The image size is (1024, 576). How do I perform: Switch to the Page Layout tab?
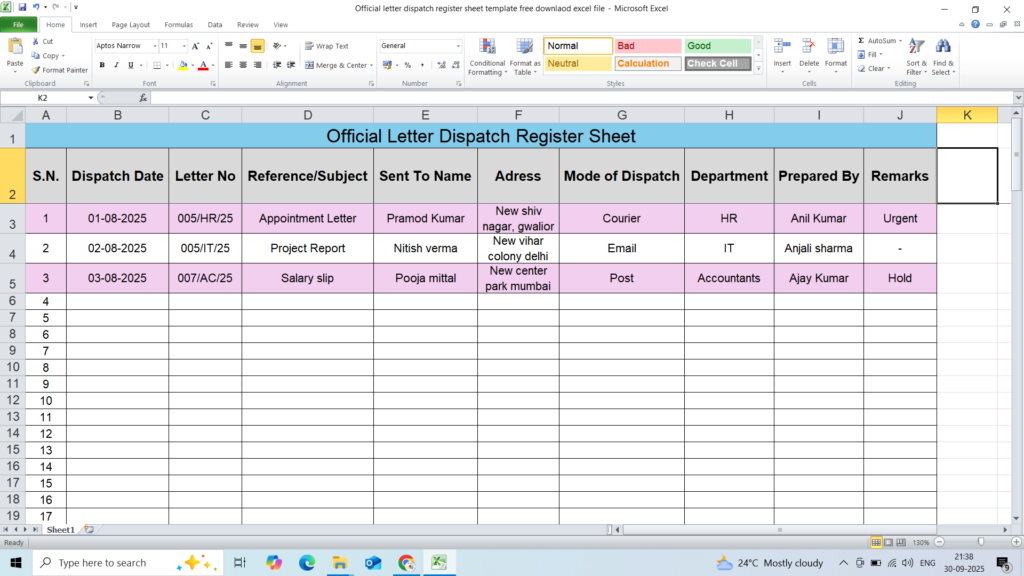(131, 24)
